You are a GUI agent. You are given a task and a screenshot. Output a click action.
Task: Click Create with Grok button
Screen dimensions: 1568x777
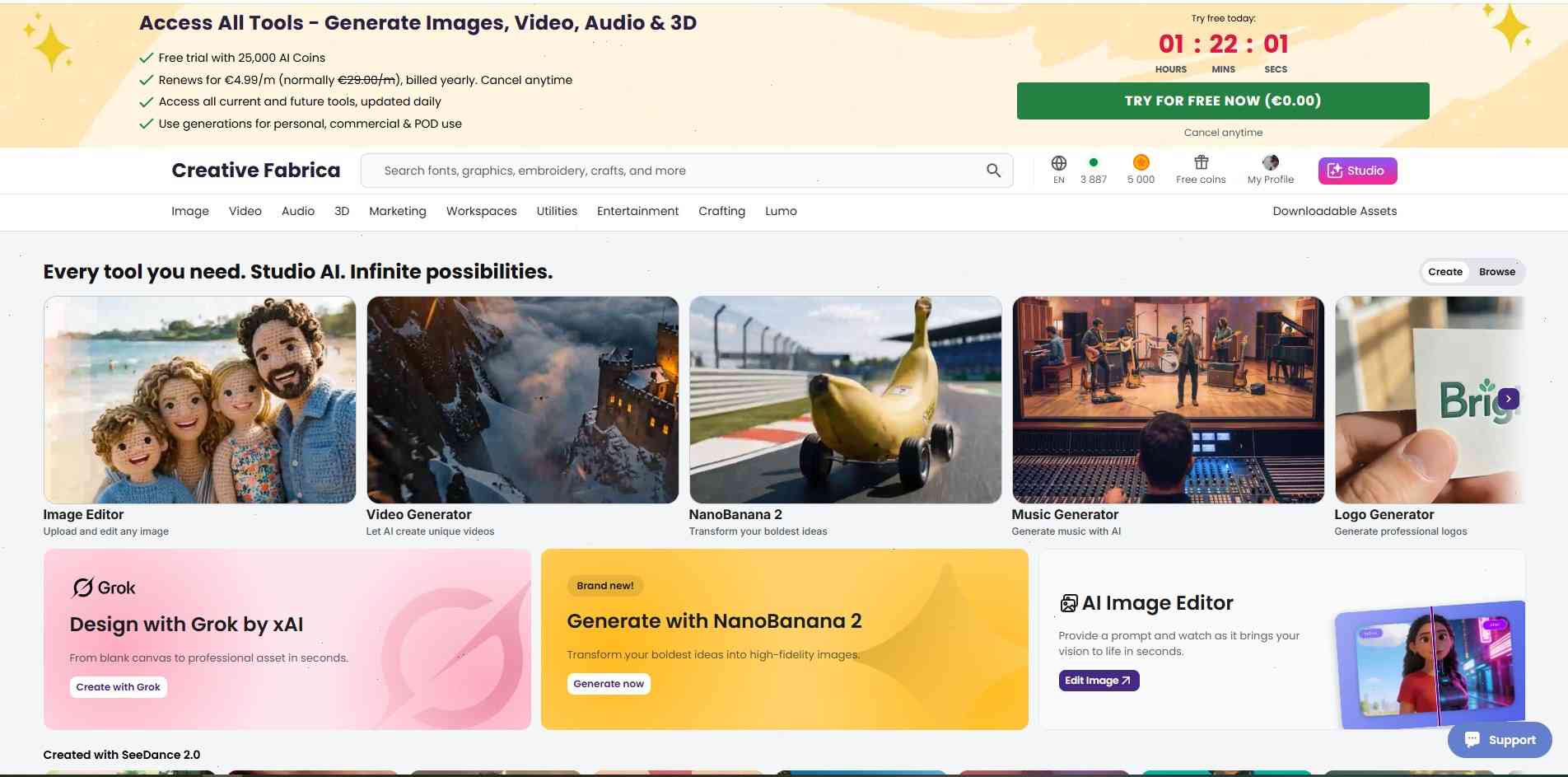[119, 687]
